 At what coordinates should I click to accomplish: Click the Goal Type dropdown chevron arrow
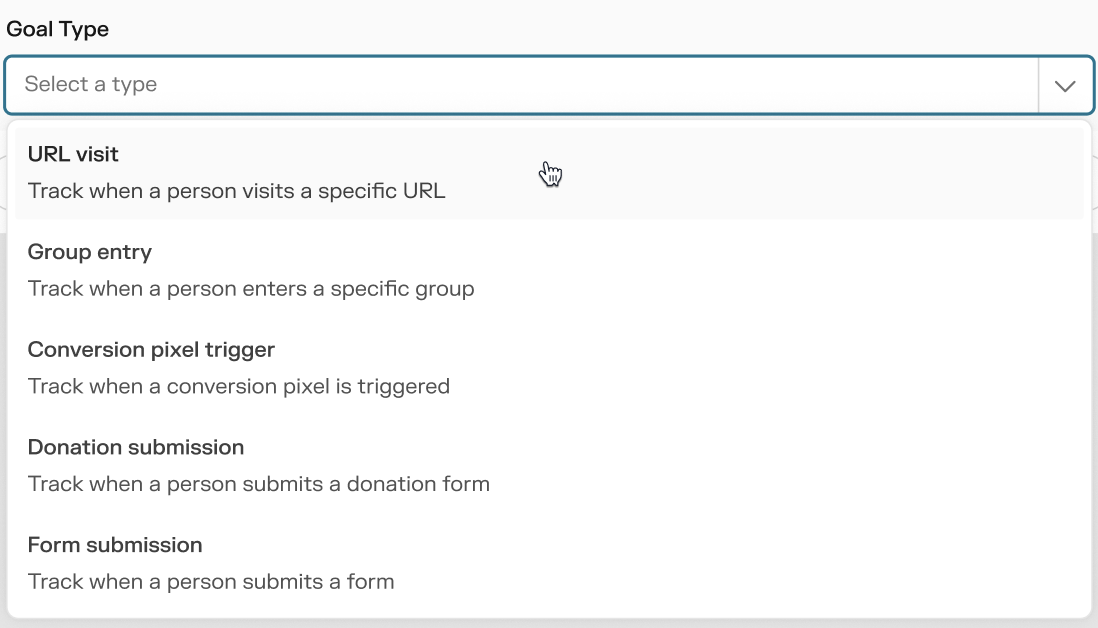coord(1065,86)
